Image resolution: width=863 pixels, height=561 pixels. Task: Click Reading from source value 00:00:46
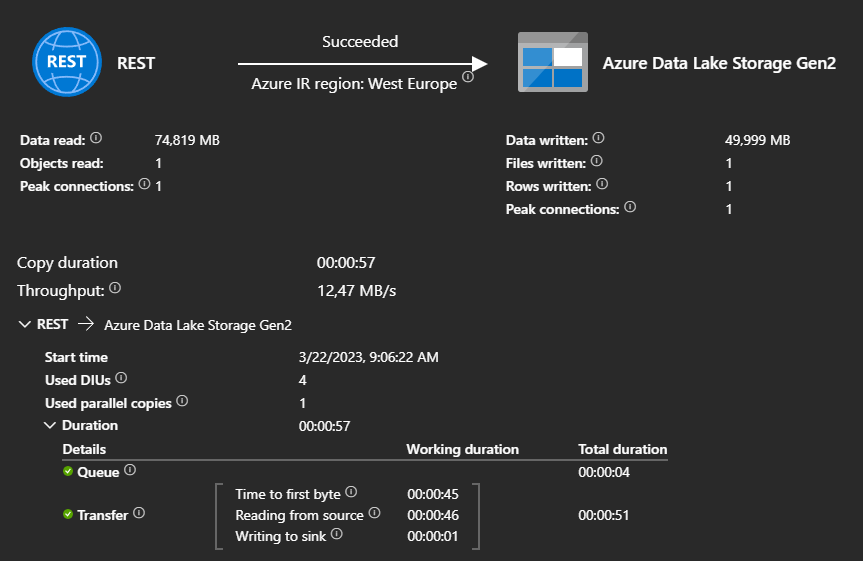pos(433,515)
